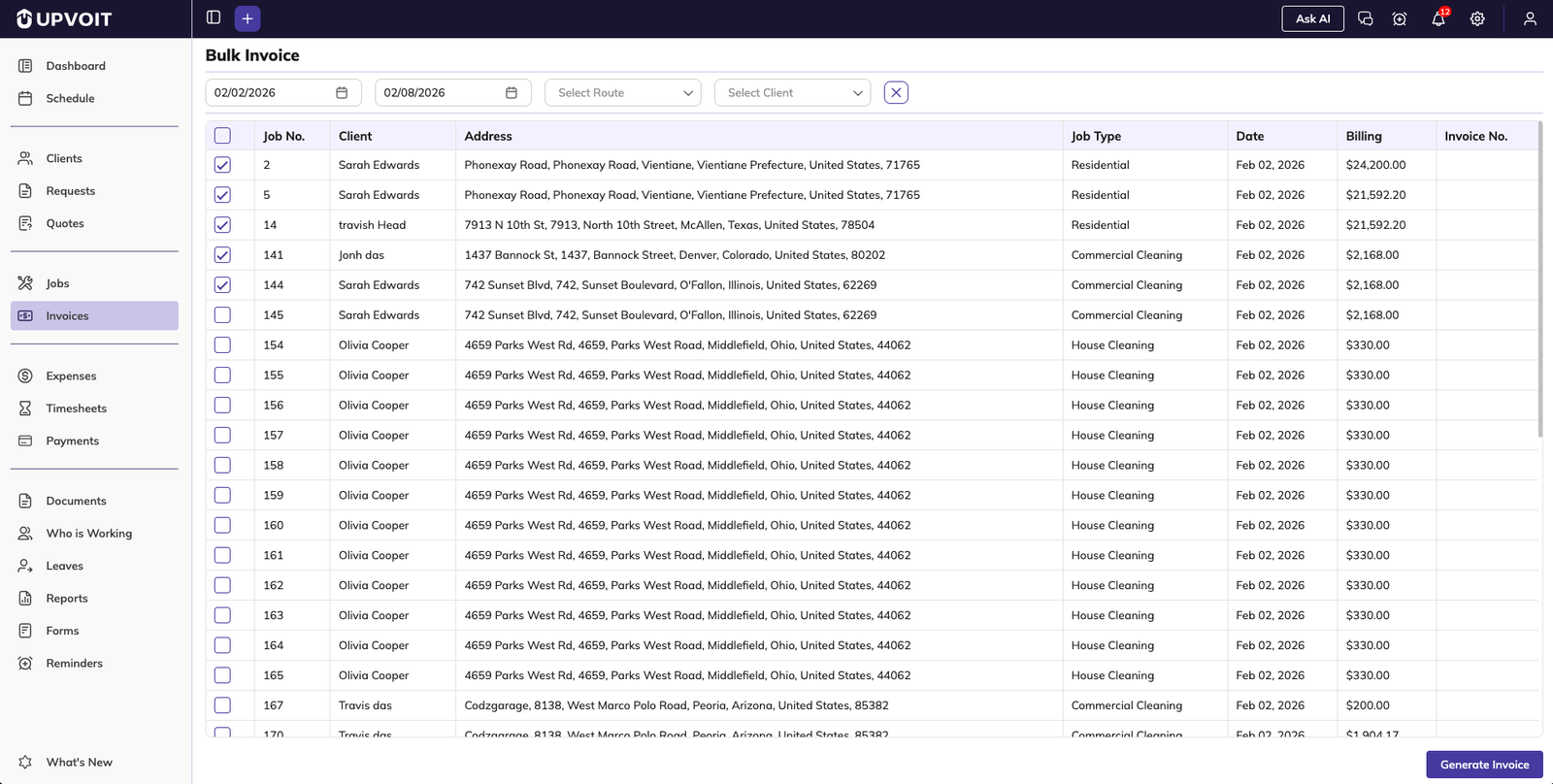Open calendar picker for end date 02/08/2026
The height and width of the screenshot is (784, 1553).
click(512, 92)
